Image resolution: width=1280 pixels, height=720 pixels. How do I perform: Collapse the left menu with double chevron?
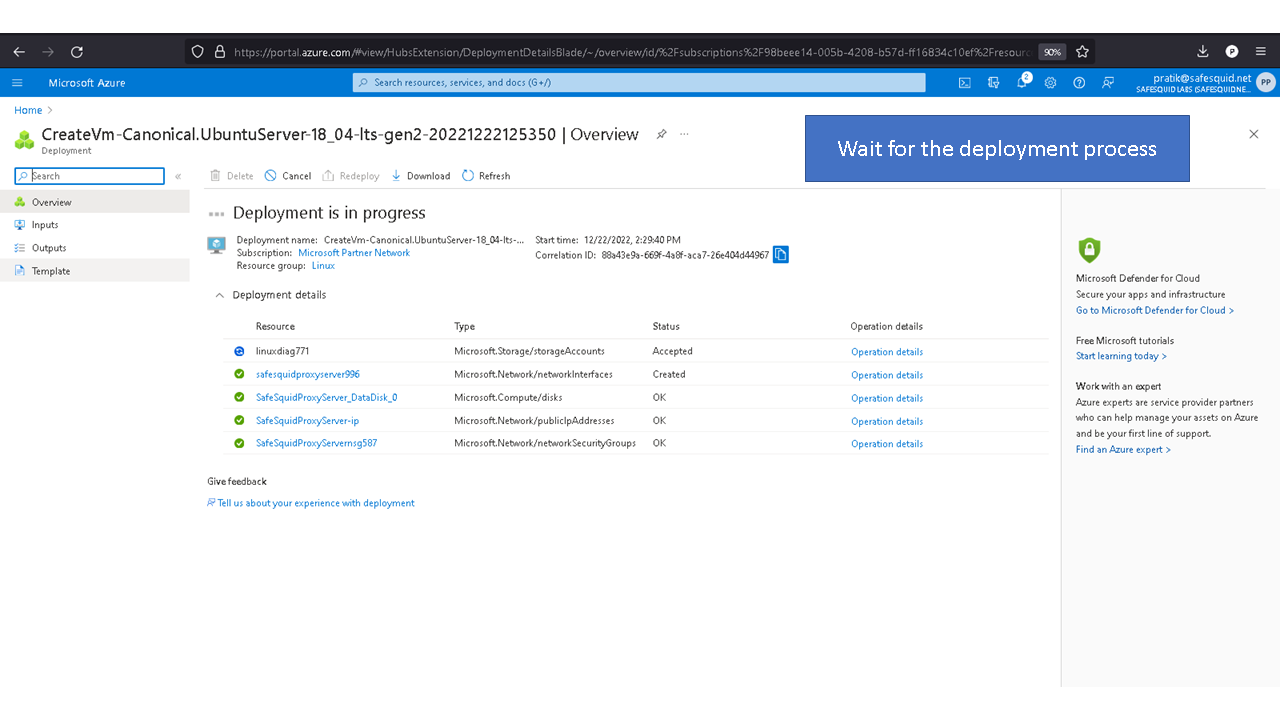tap(178, 176)
